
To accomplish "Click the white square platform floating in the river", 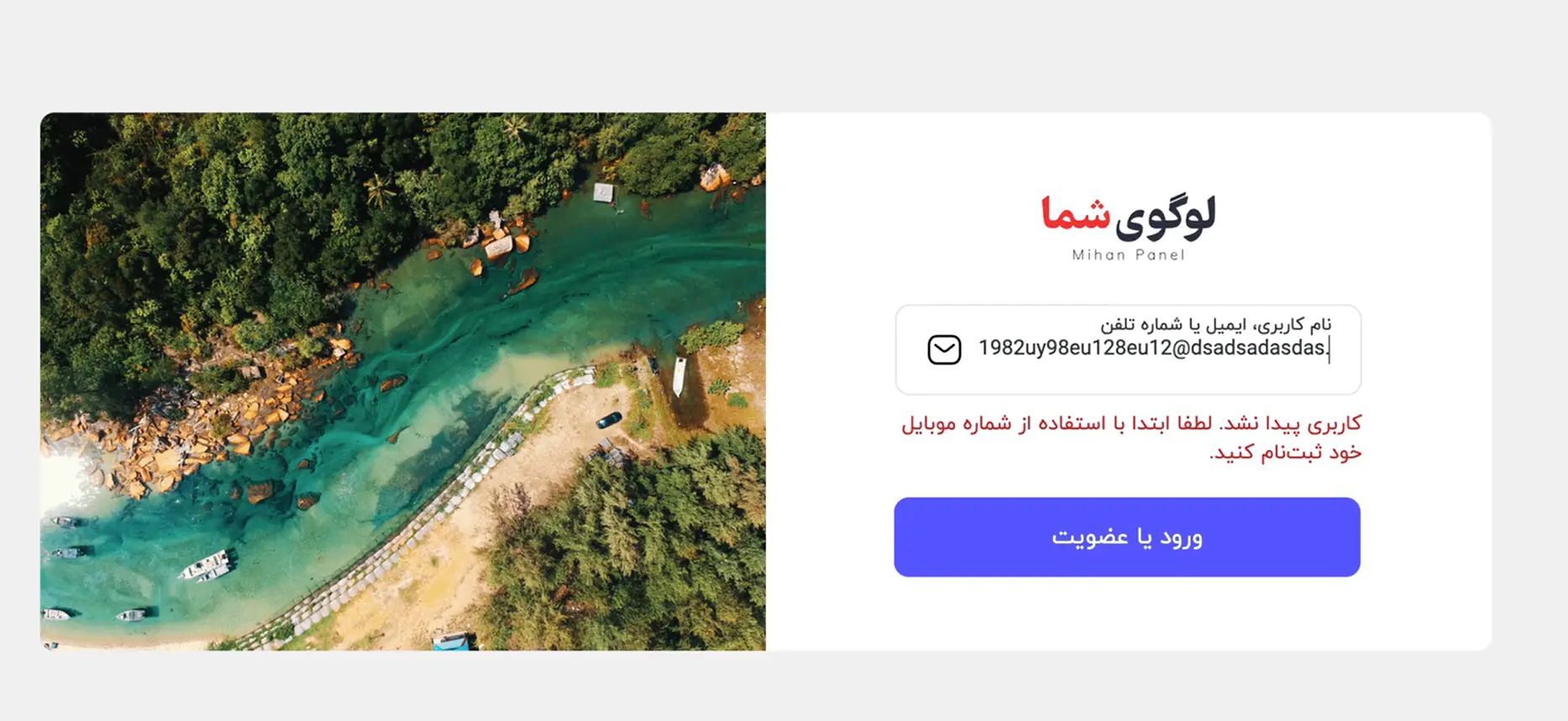I will (x=603, y=193).
